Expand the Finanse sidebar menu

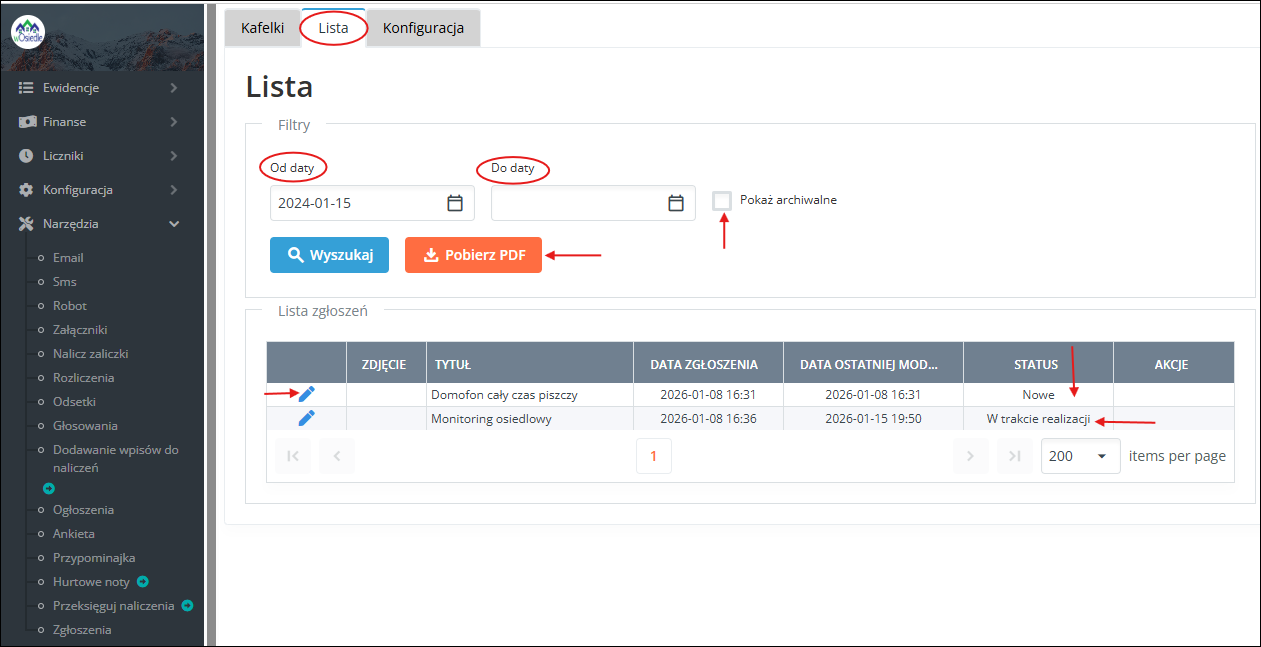click(x=100, y=122)
